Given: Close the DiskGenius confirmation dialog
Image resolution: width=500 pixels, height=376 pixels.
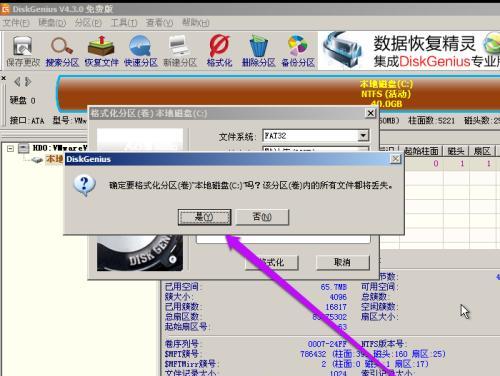Looking at the screenshot, I should (395, 159).
